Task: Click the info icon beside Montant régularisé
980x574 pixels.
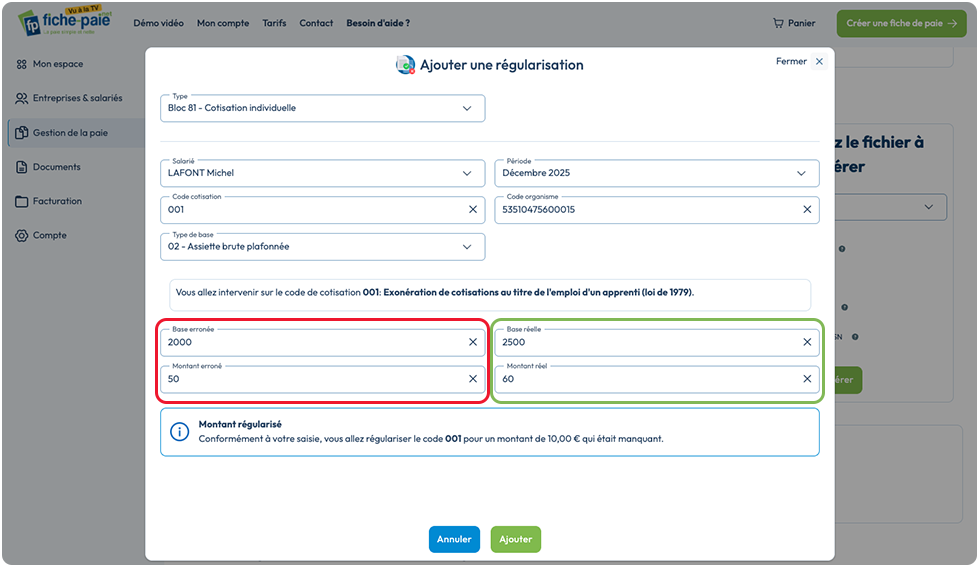Action: (179, 433)
